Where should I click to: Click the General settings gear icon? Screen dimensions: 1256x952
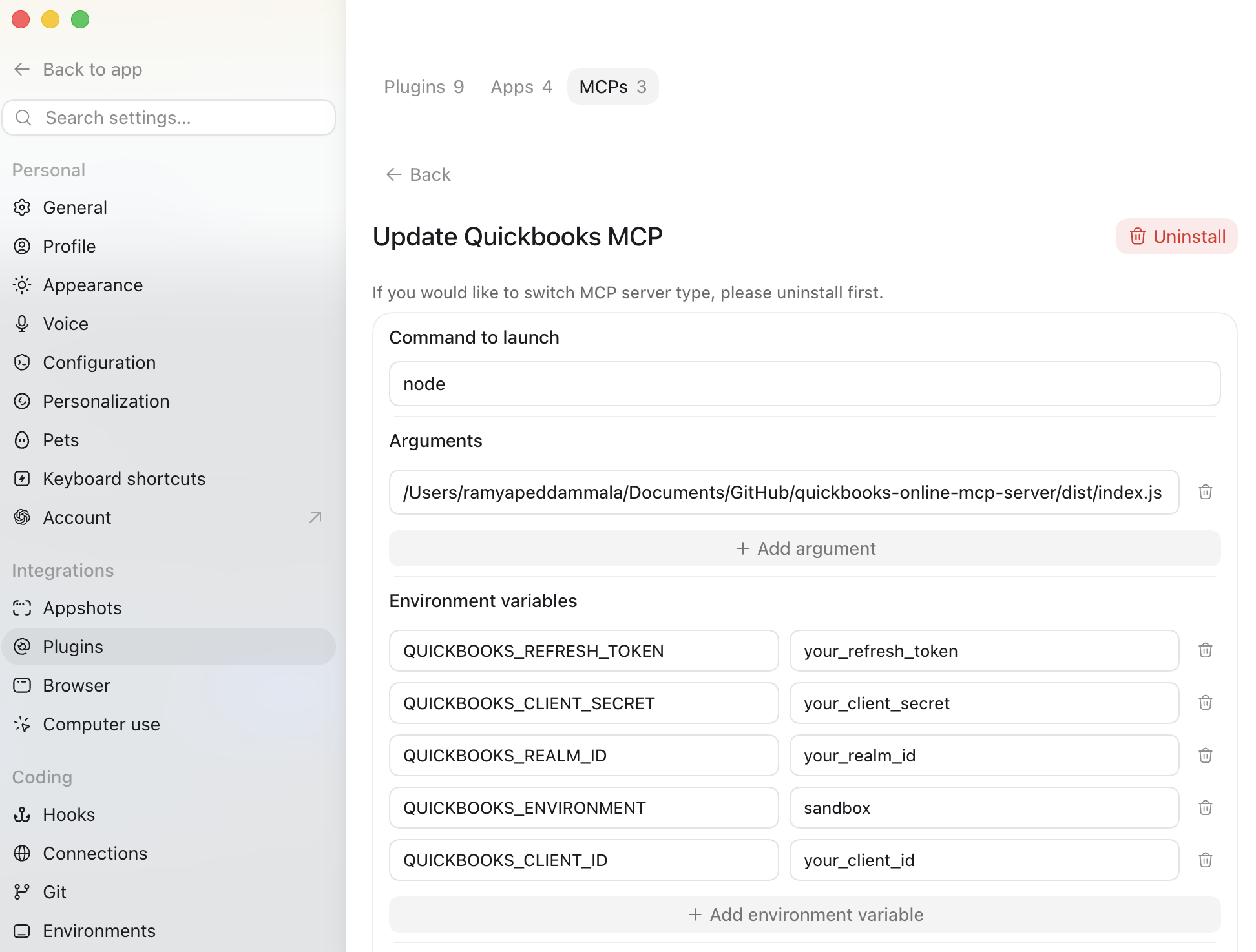tap(22, 207)
